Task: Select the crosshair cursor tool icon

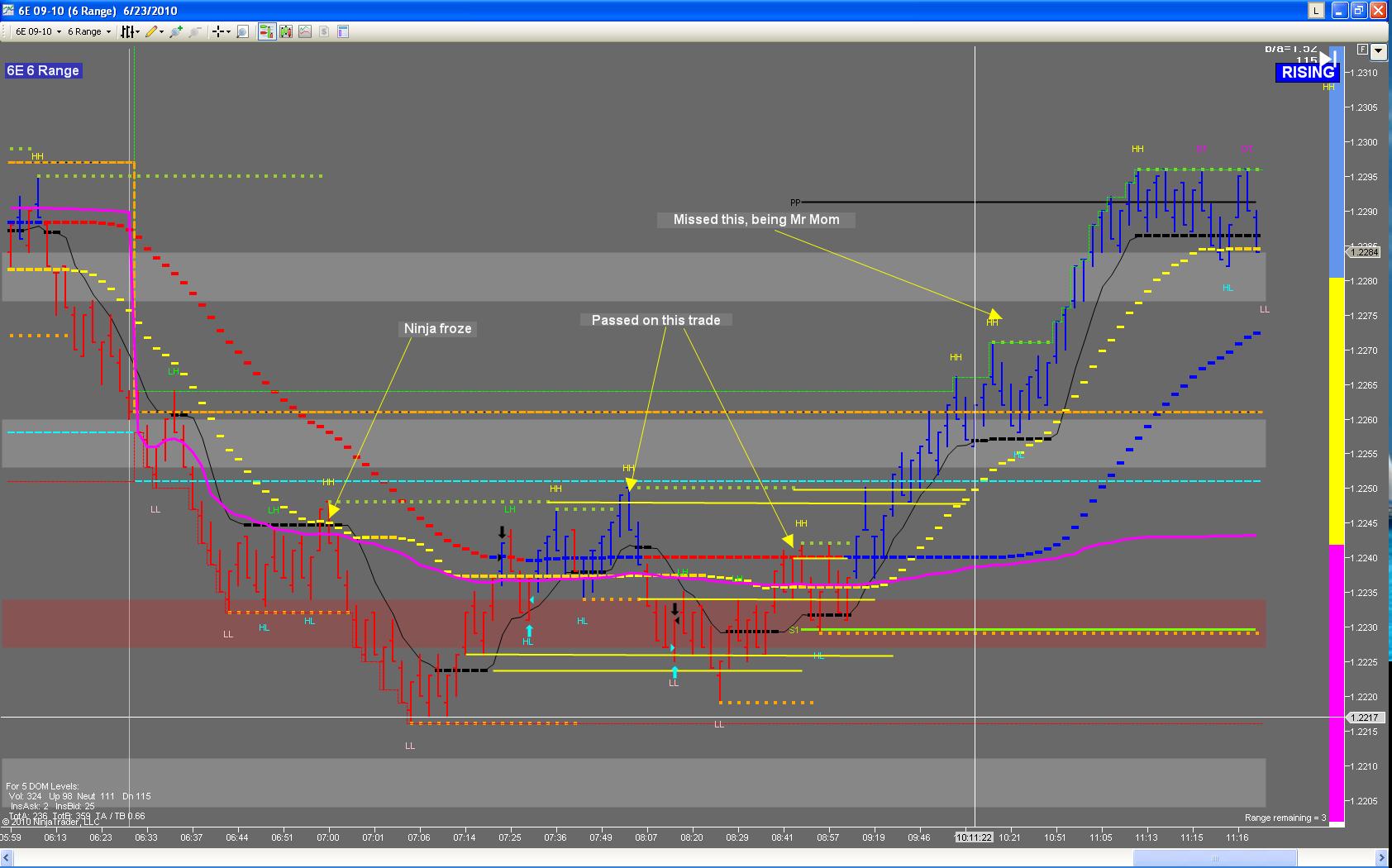Action: click(218, 31)
